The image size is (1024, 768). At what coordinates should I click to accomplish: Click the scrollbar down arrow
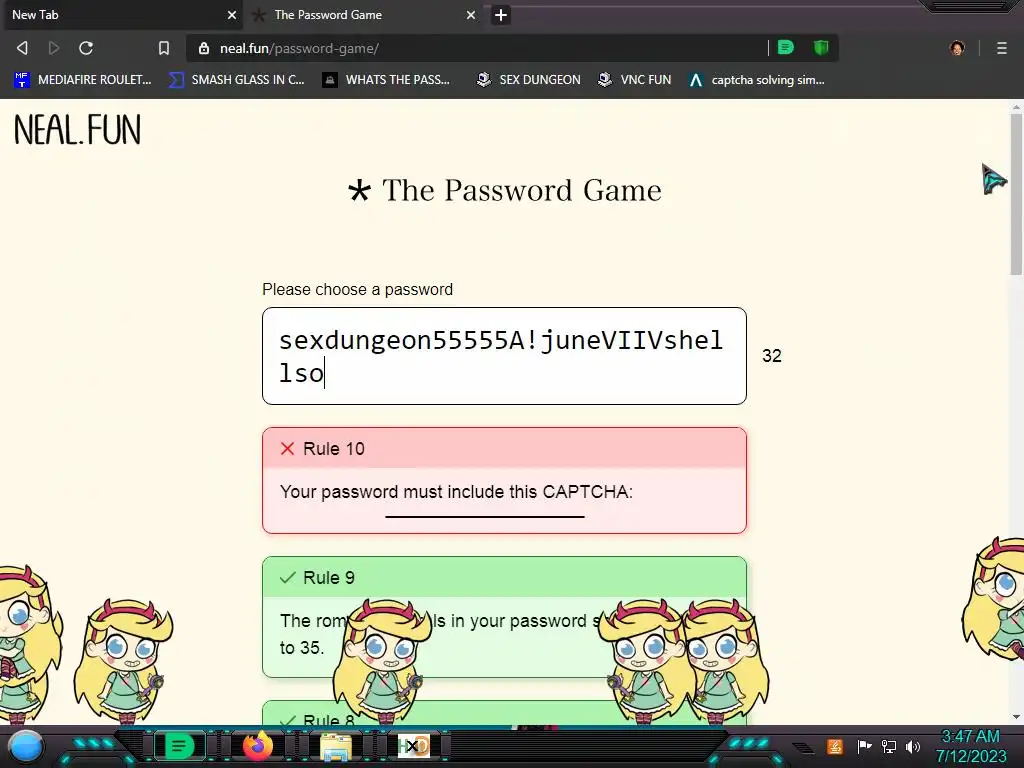click(x=1016, y=716)
